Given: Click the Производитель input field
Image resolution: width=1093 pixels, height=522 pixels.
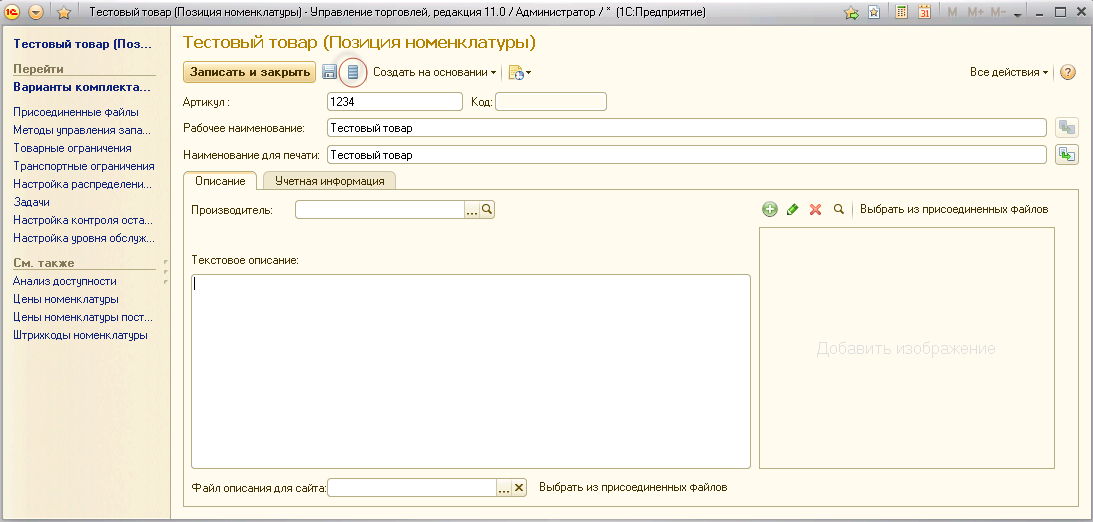Looking at the screenshot, I should [380, 209].
